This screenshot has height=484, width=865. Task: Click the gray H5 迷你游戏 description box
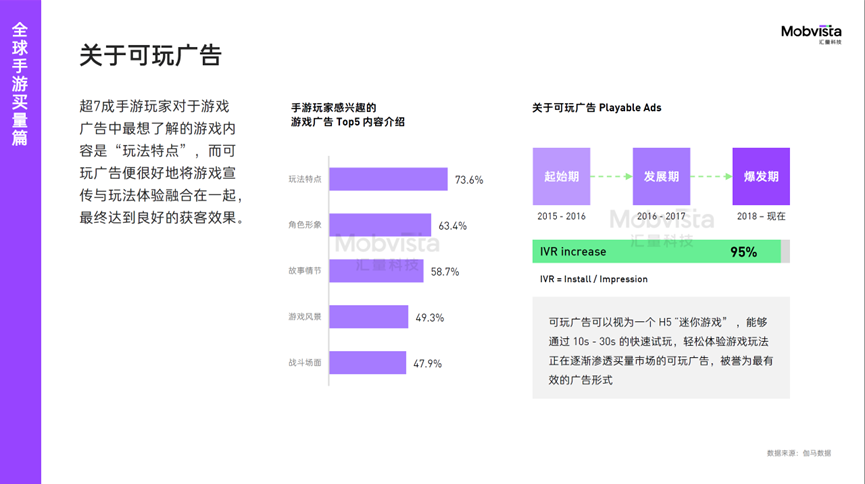pyautogui.click(x=661, y=348)
